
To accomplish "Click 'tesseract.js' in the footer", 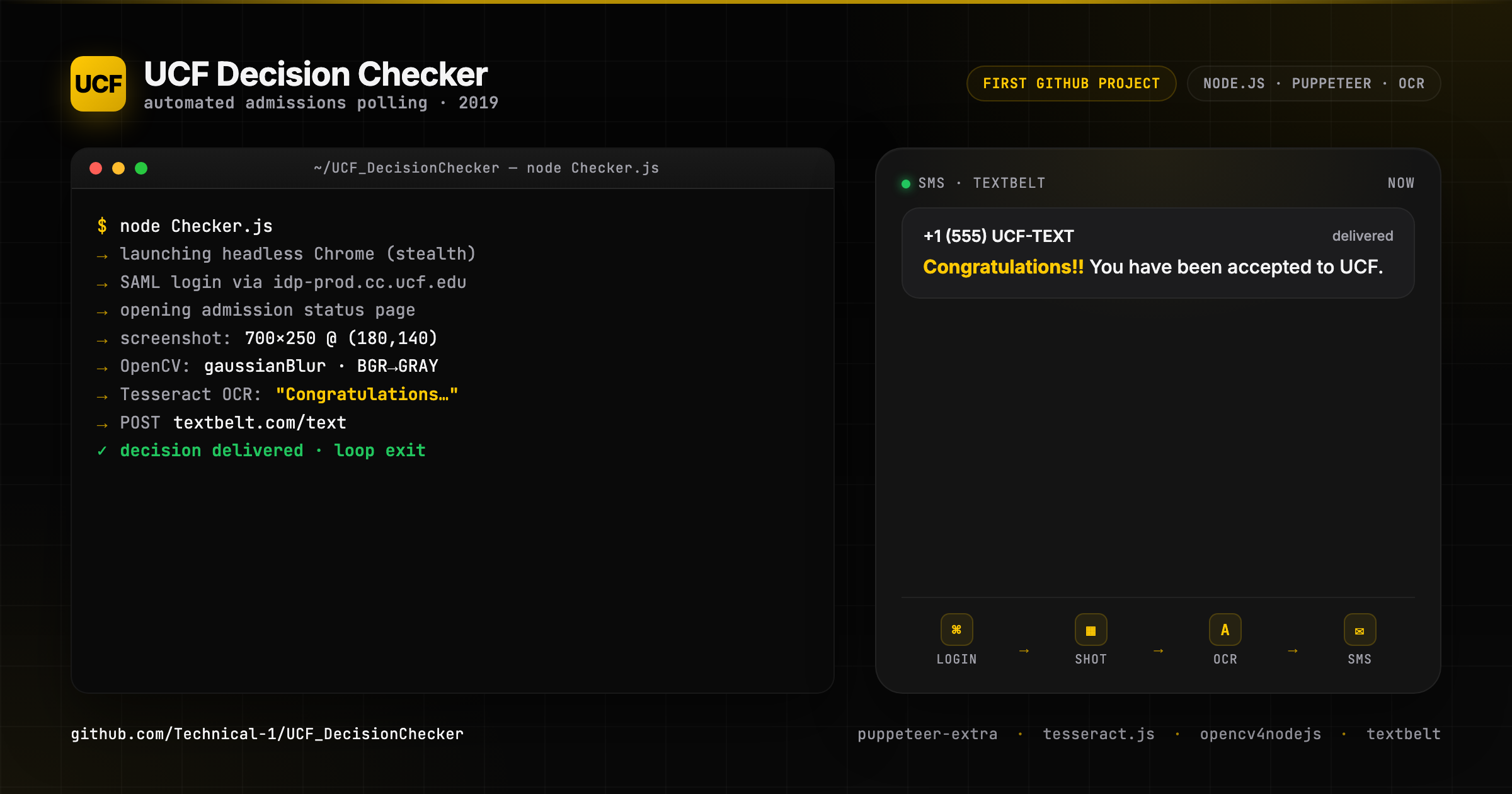I will pos(1099,734).
